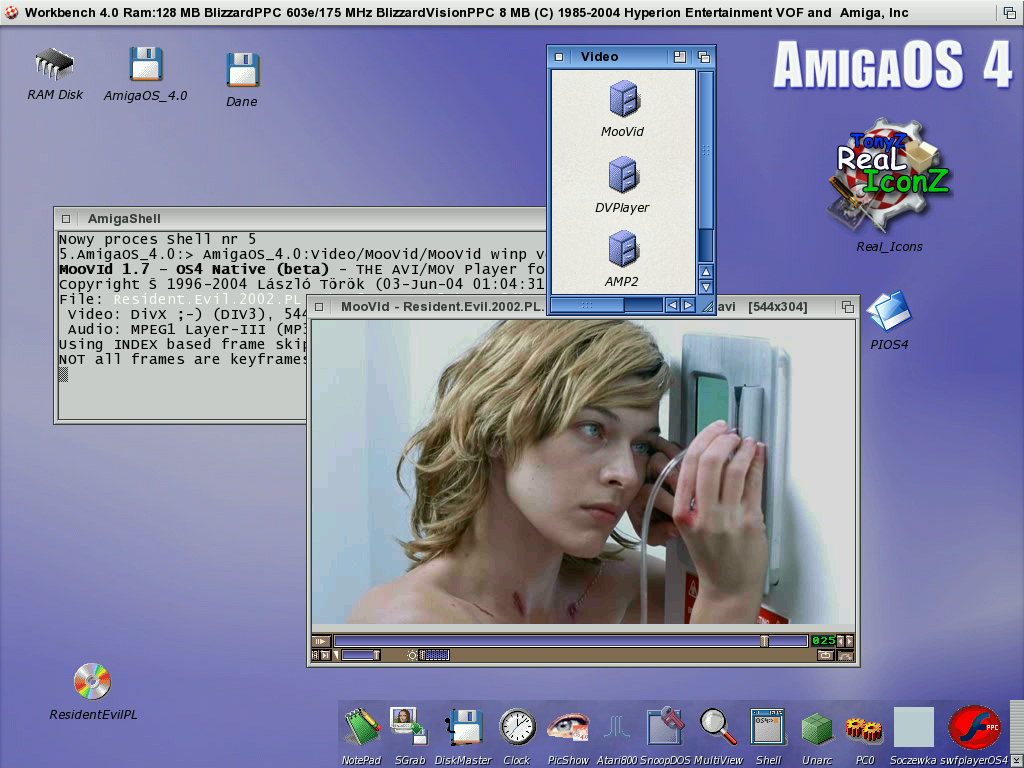Click the Video window depth gadget
This screenshot has width=1024, height=768.
pyautogui.click(x=703, y=57)
